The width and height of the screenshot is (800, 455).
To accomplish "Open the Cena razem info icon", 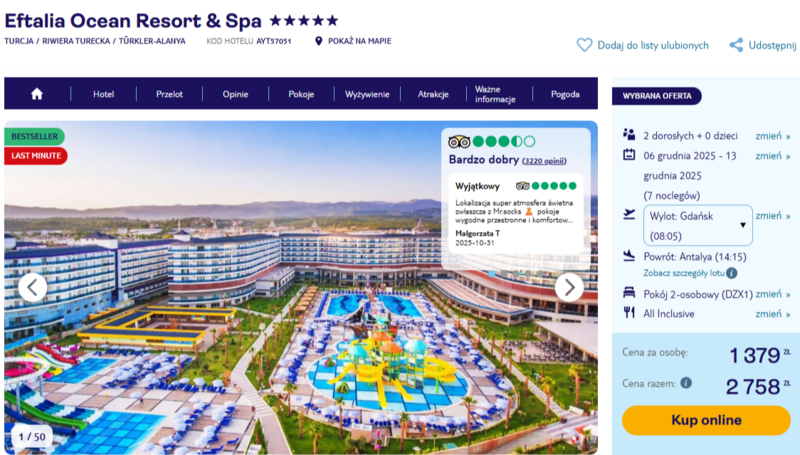I will pyautogui.click(x=686, y=383).
